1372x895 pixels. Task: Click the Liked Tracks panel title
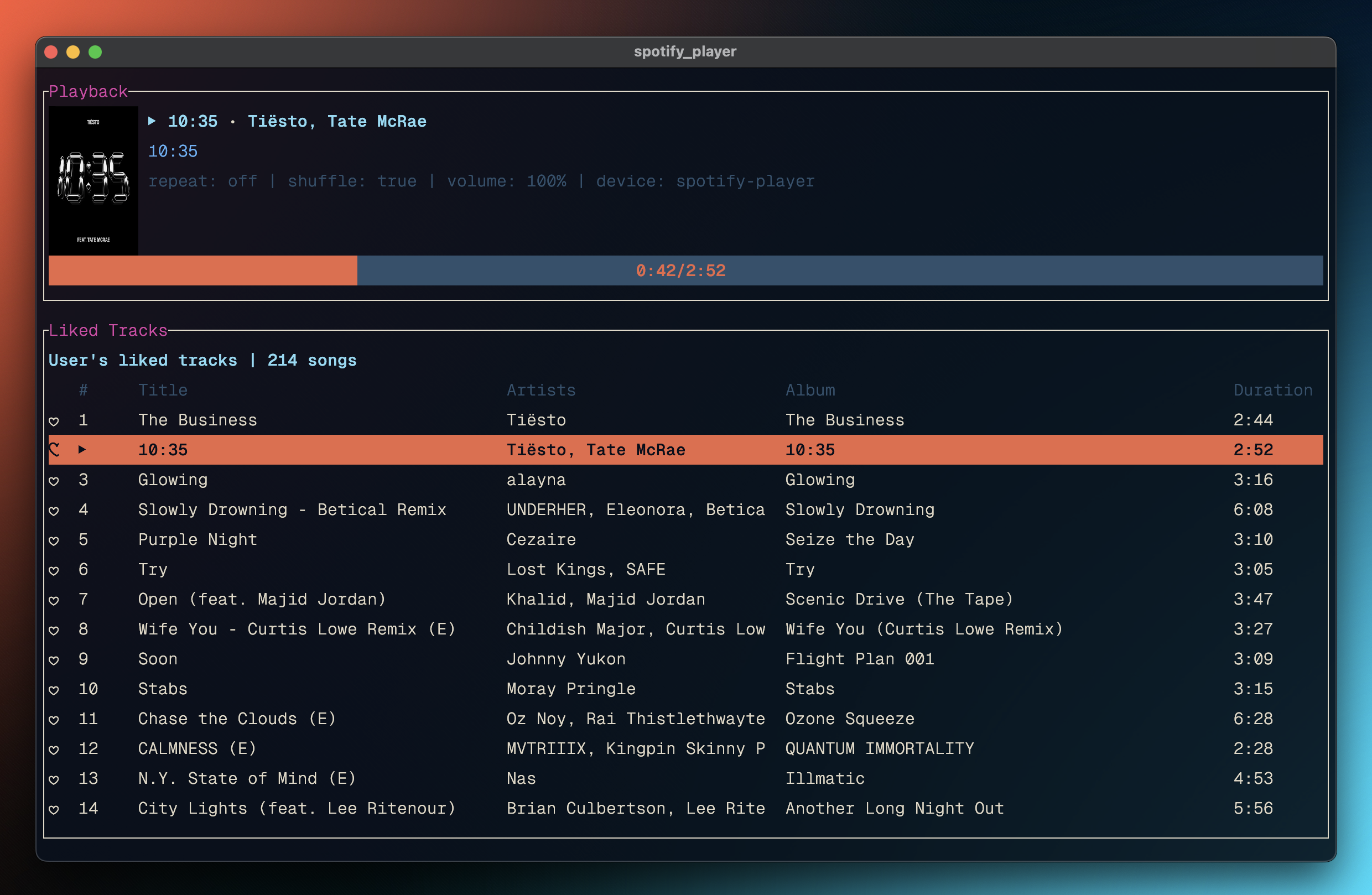[108, 330]
